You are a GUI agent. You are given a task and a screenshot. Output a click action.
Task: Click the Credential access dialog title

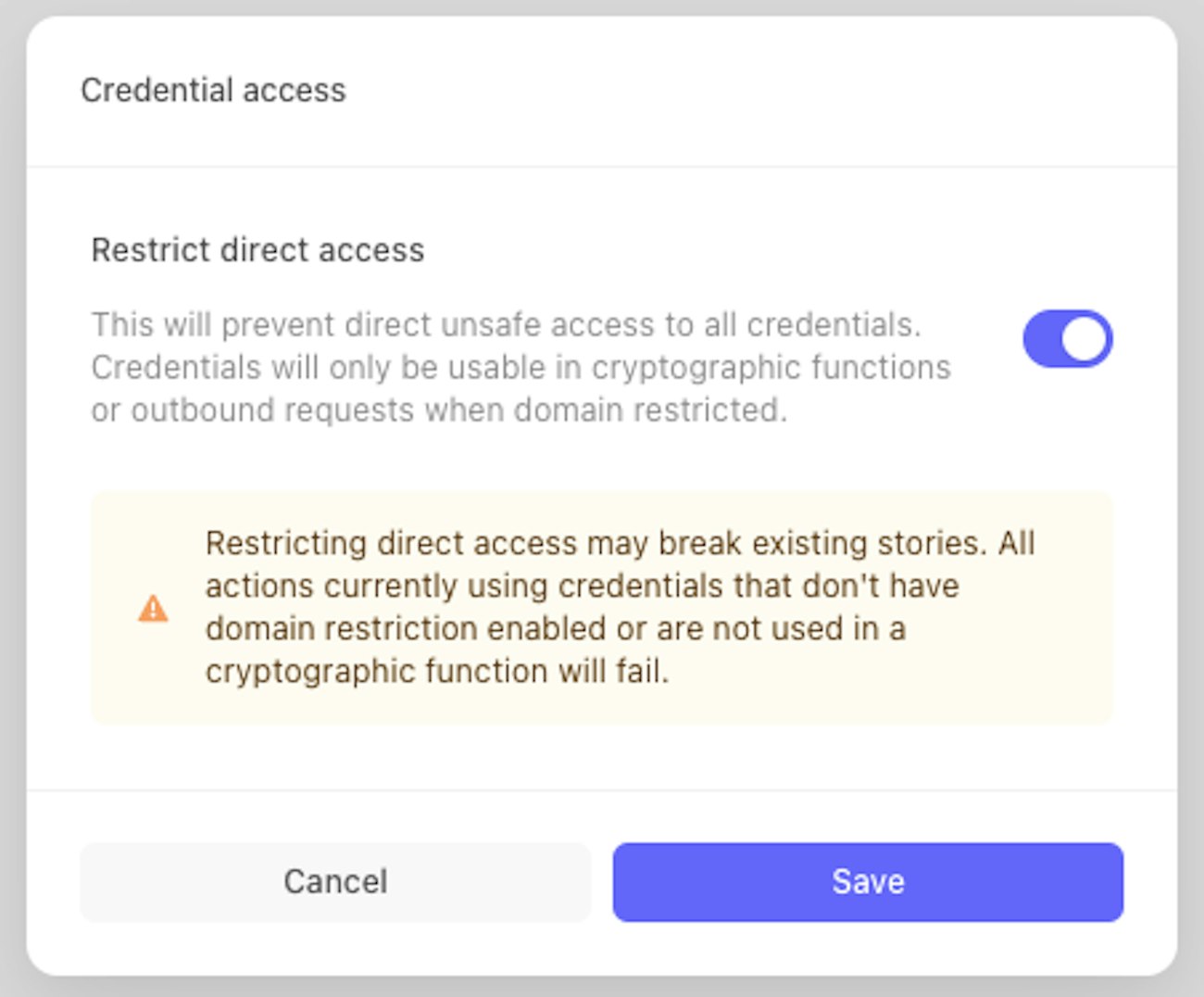213,90
